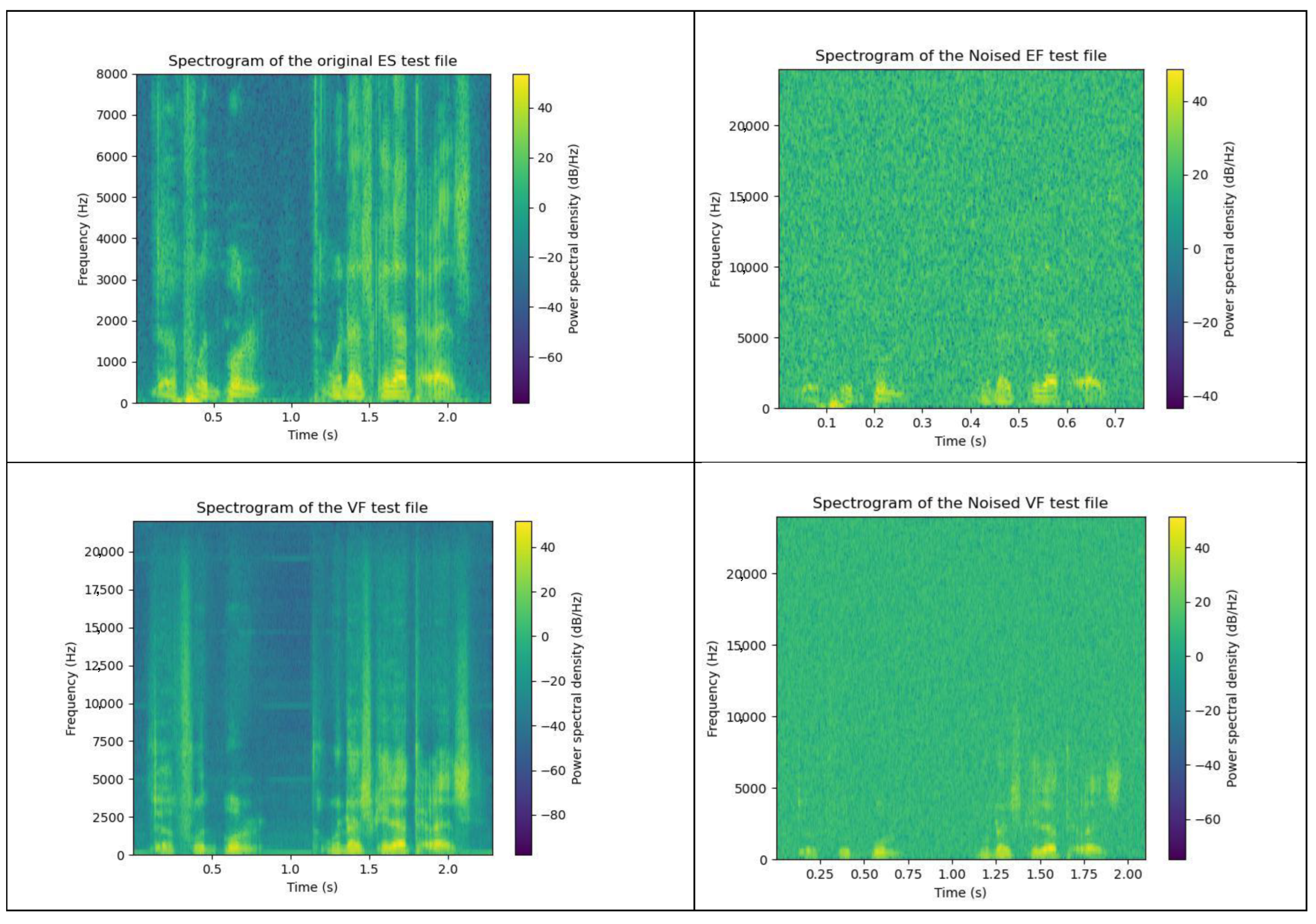
Task: Click the Noised EF spectrogram colorbar
Action: [x=1174, y=238]
